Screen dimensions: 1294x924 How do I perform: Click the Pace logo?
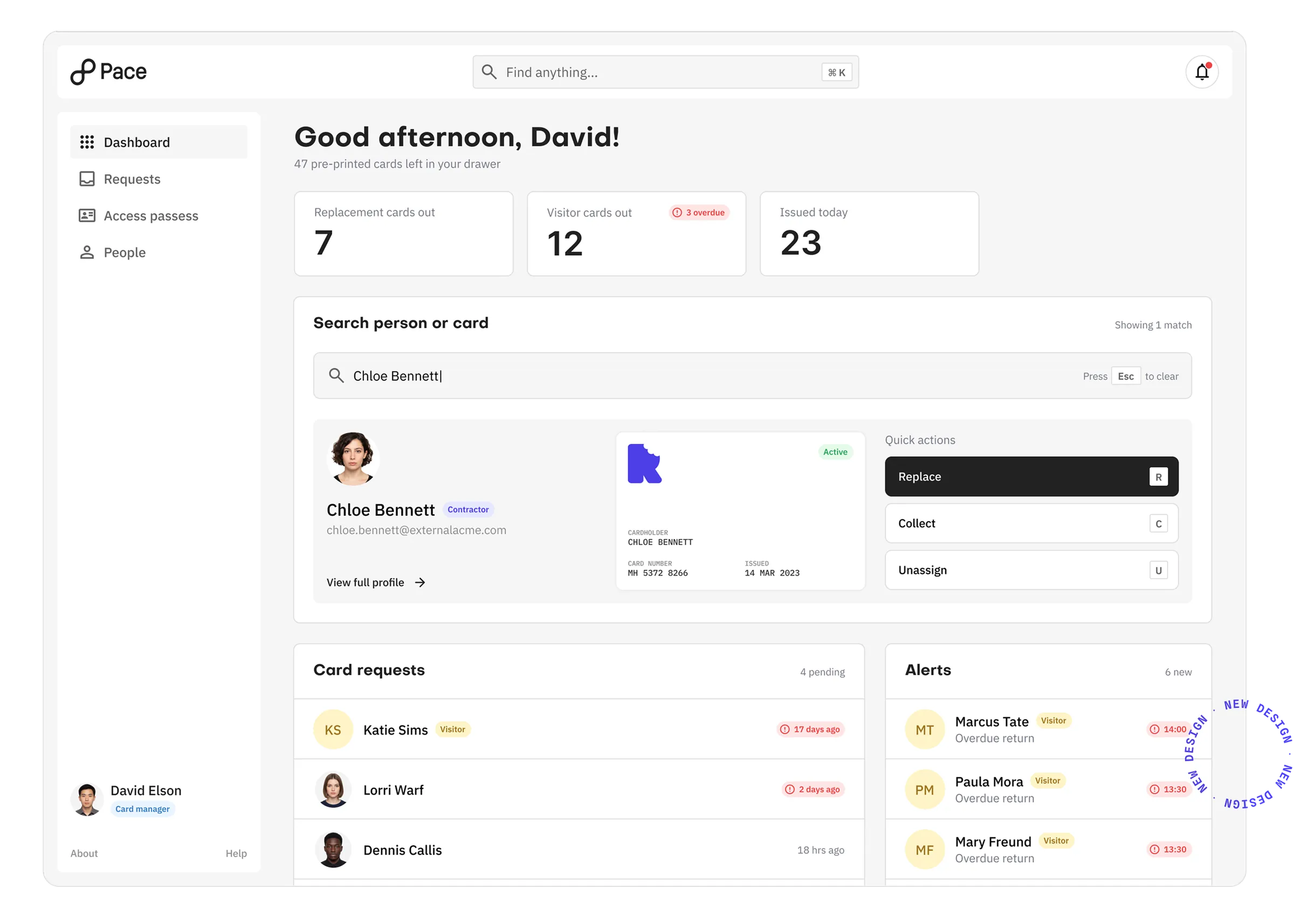[x=108, y=72]
